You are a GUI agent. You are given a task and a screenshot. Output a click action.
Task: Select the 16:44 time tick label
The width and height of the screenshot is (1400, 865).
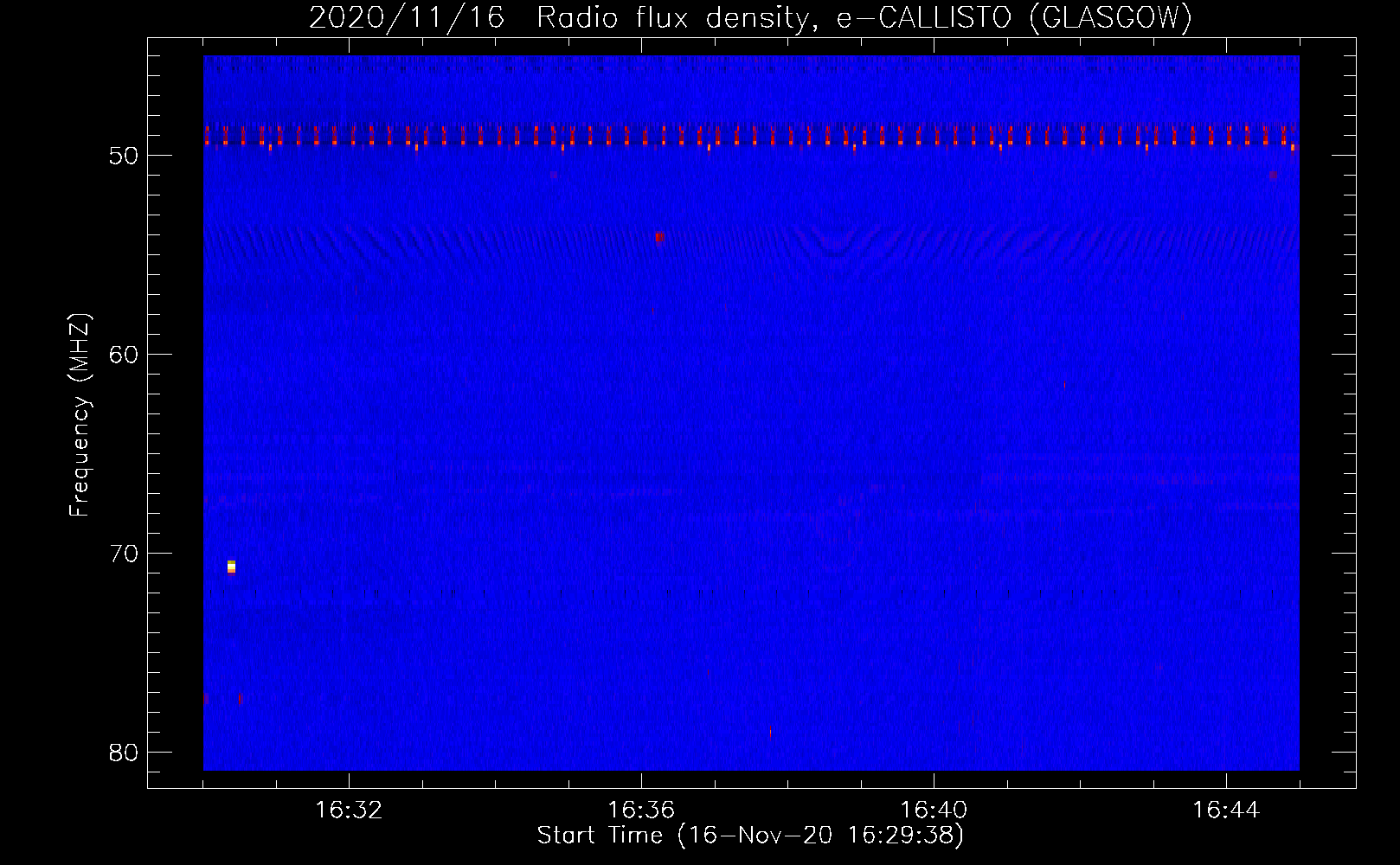1226,811
